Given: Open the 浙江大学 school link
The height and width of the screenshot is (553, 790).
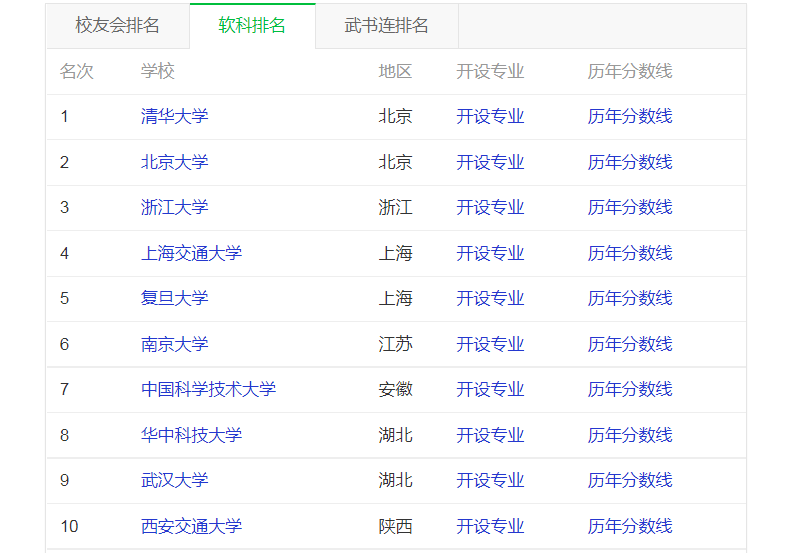Looking at the screenshot, I should pyautogui.click(x=174, y=208).
